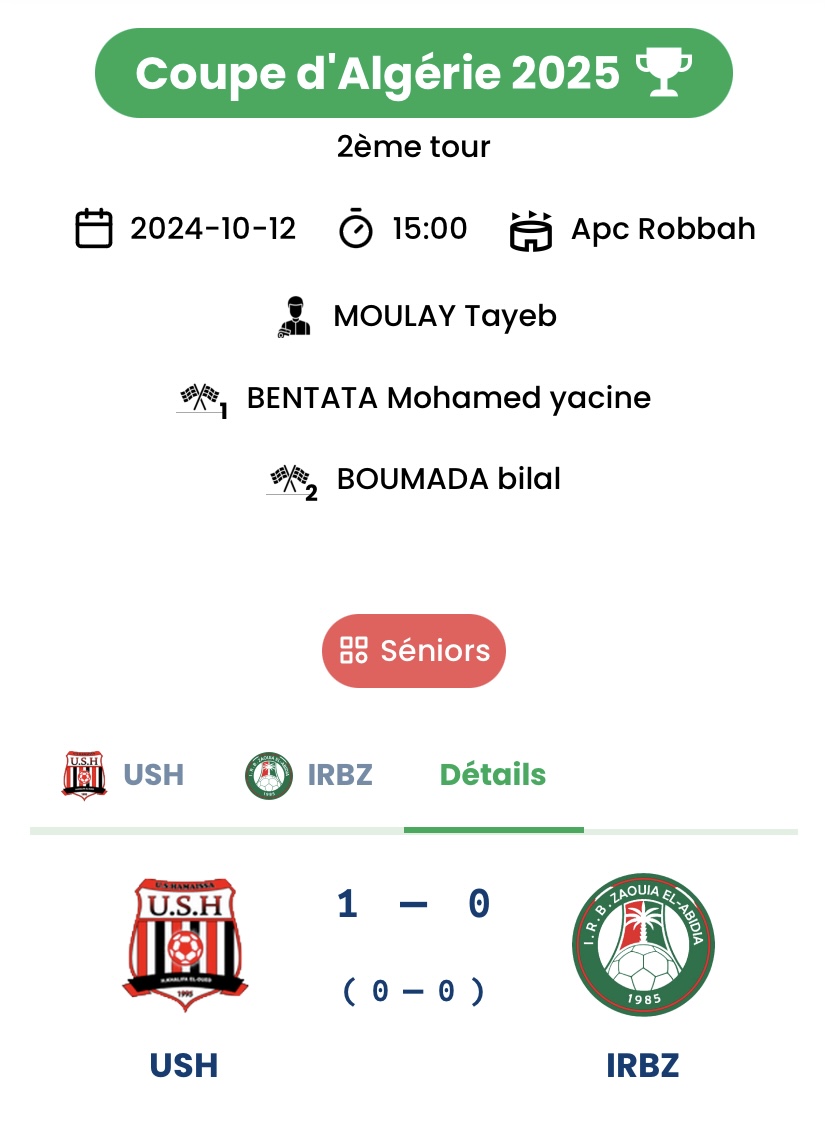Open the large U.S.H team crest
This screenshot has height=1136, width=825.
(x=184, y=945)
